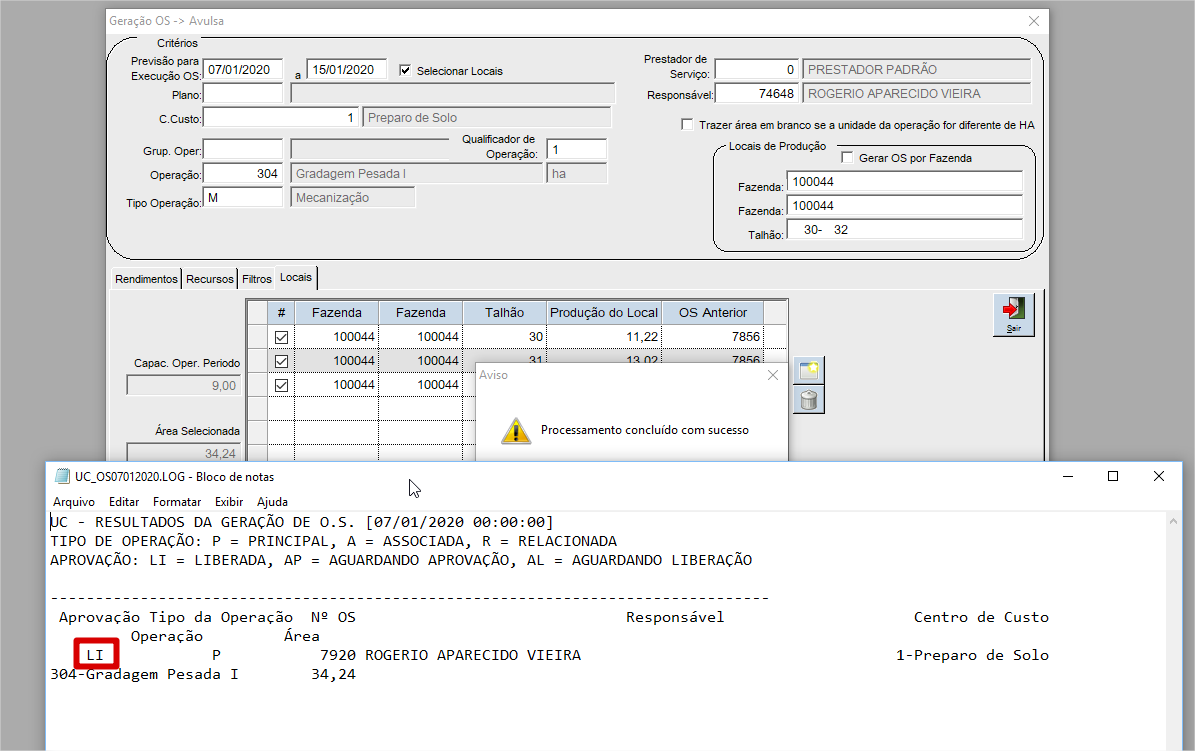This screenshot has width=1195, height=751.
Task: Uncheck the row with Talhão 30
Action: 281,337
